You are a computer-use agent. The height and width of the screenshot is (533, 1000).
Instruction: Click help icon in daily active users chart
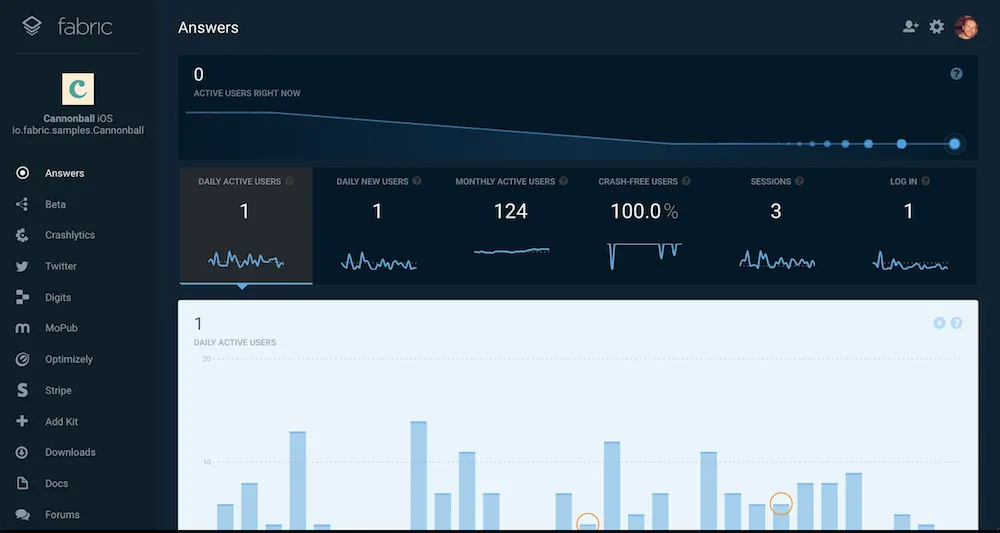tap(956, 323)
